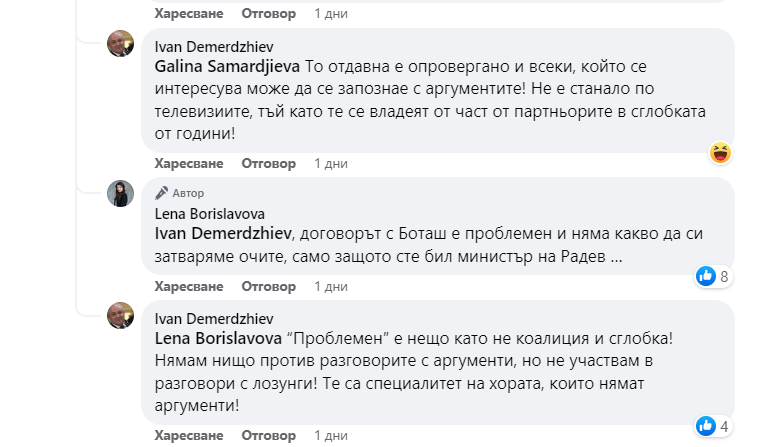778x447 pixels.
Task: Open Lena Borislavova commenter name link
Action: click(x=210, y=213)
